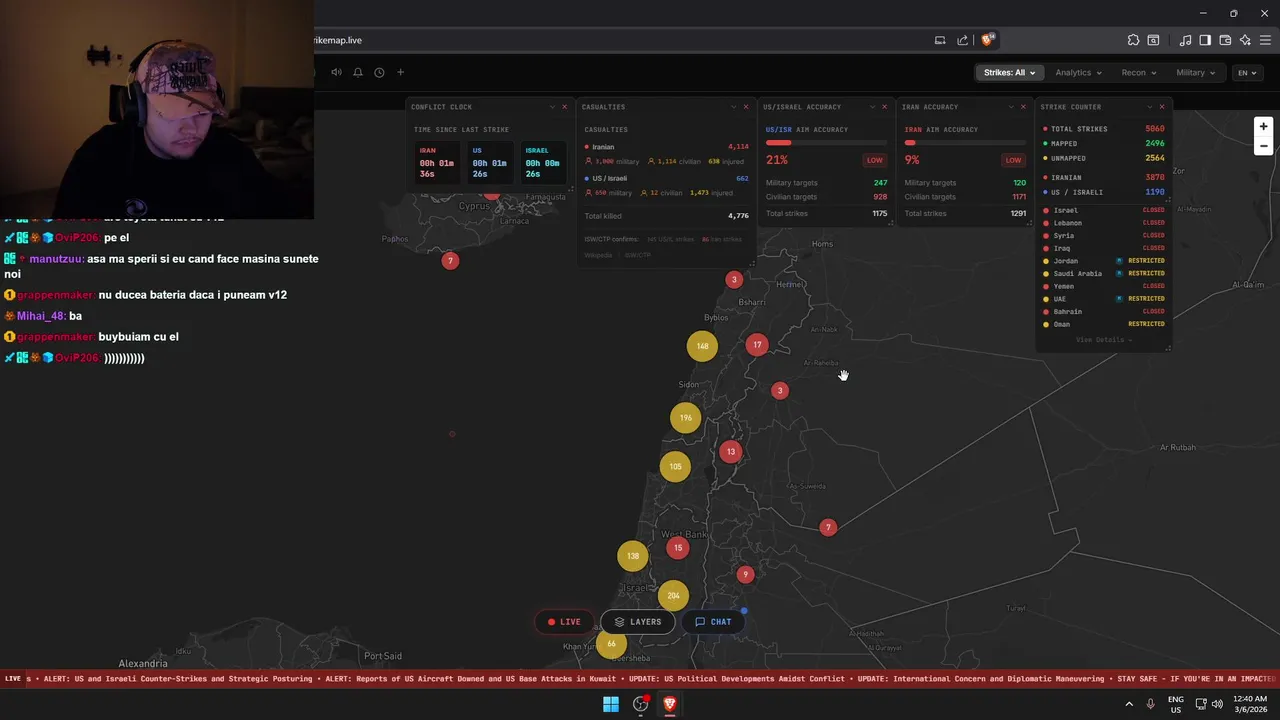Select the red 15 strike cluster
This screenshot has width=1280, height=720.
(678, 548)
